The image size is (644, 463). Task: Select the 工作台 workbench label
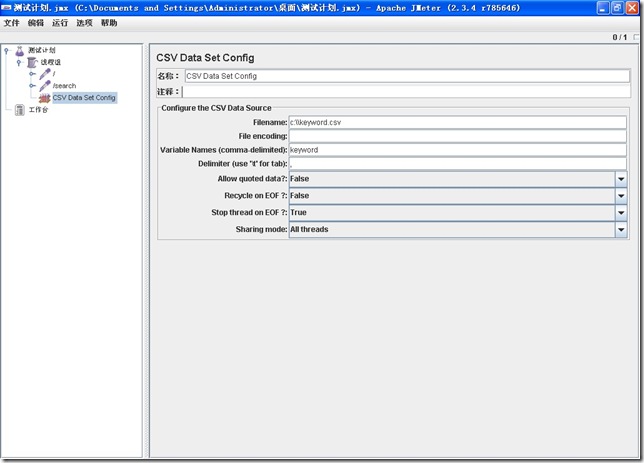pyautogui.click(x=38, y=110)
